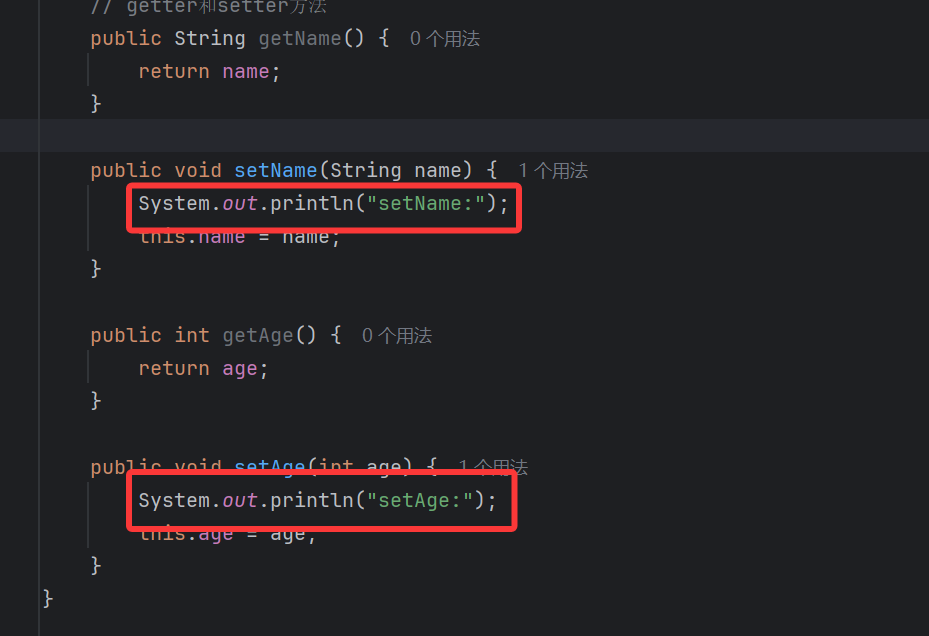Select the setAge method name
929x636 pixels.
point(269,467)
